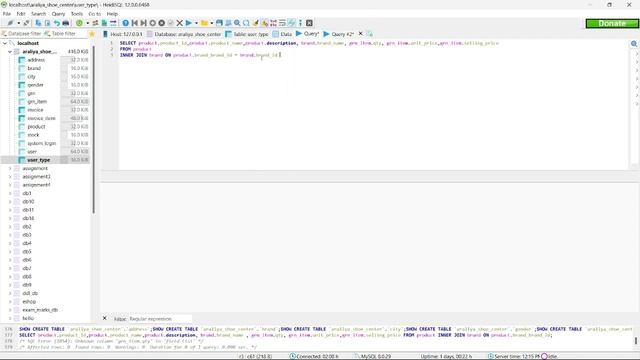Open dropdown arrow beside run query icon

[x=196, y=23]
